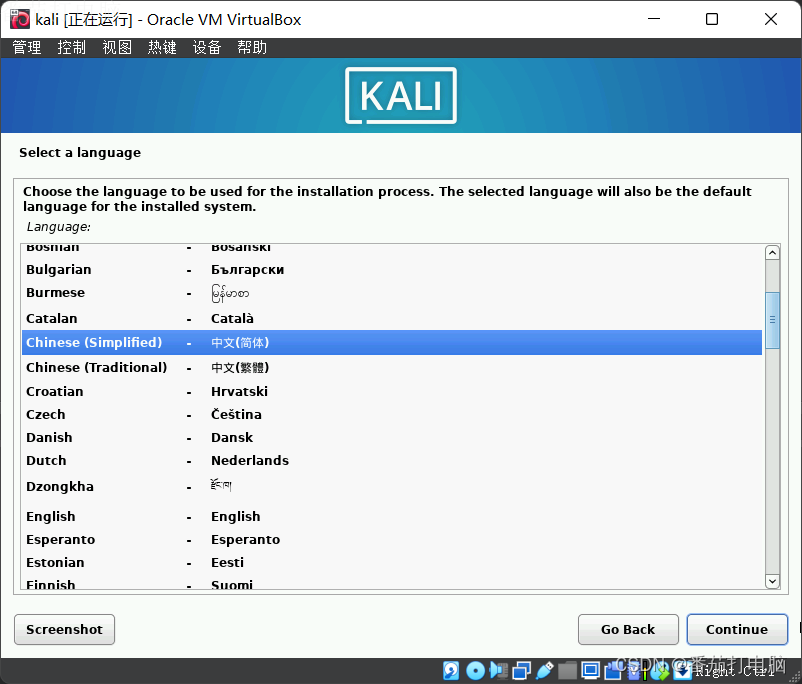Click the Right Ctrl host key indicator
802x684 pixels.
735,671
